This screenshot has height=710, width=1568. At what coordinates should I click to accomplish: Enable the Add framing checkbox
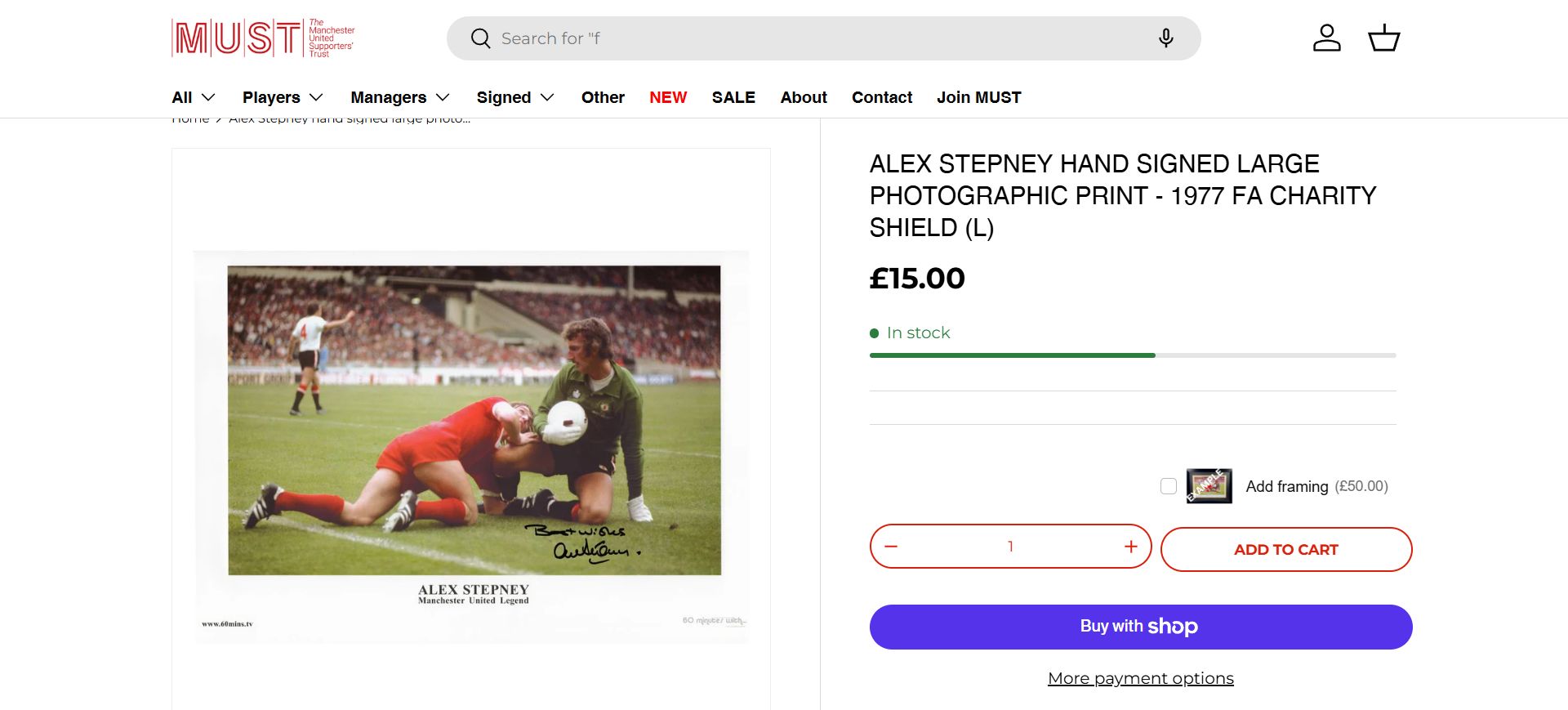pos(1169,486)
